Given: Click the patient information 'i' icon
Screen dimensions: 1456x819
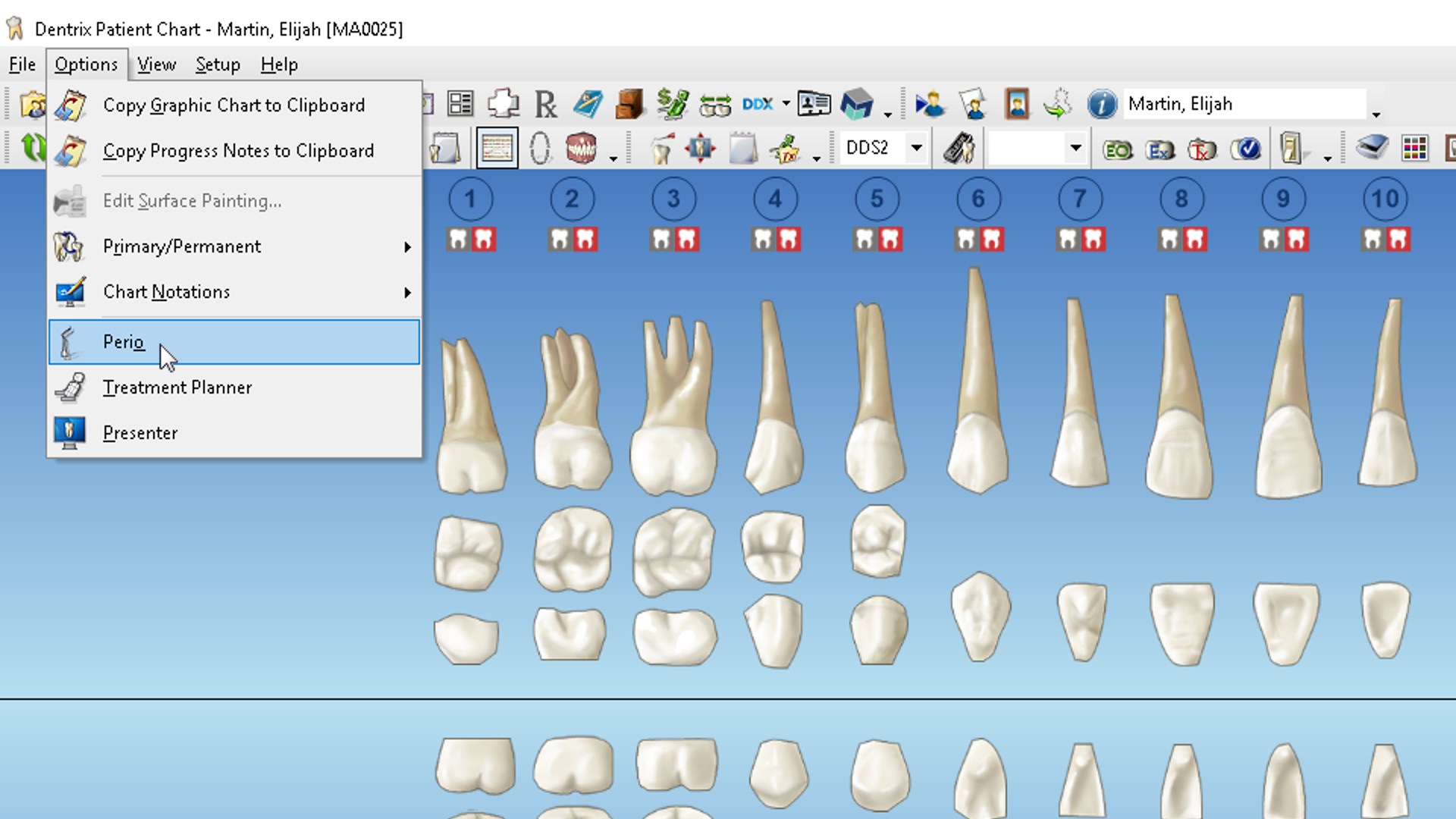Looking at the screenshot, I should (x=1101, y=104).
